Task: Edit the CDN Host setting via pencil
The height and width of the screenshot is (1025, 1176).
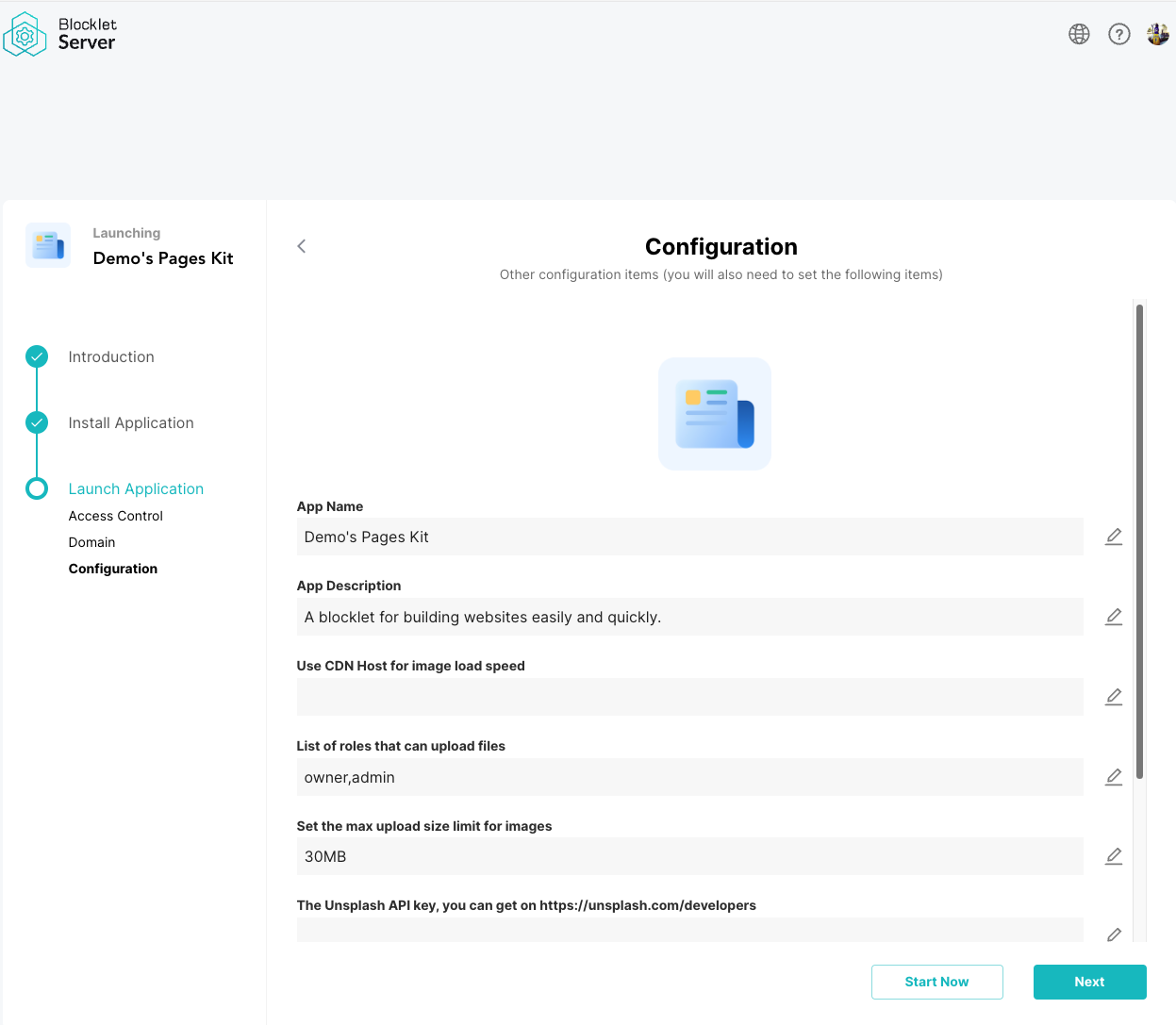Action: [1113, 697]
